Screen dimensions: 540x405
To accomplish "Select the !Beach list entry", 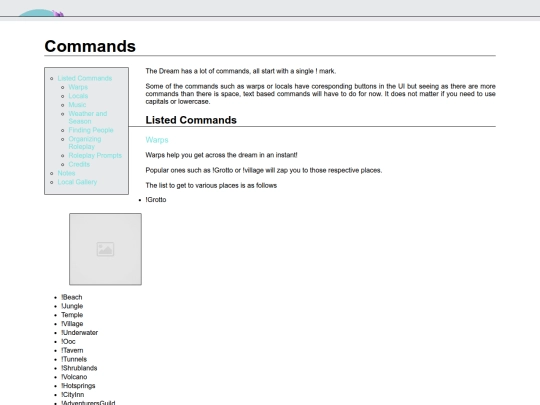I will pyautogui.click(x=72, y=297).
